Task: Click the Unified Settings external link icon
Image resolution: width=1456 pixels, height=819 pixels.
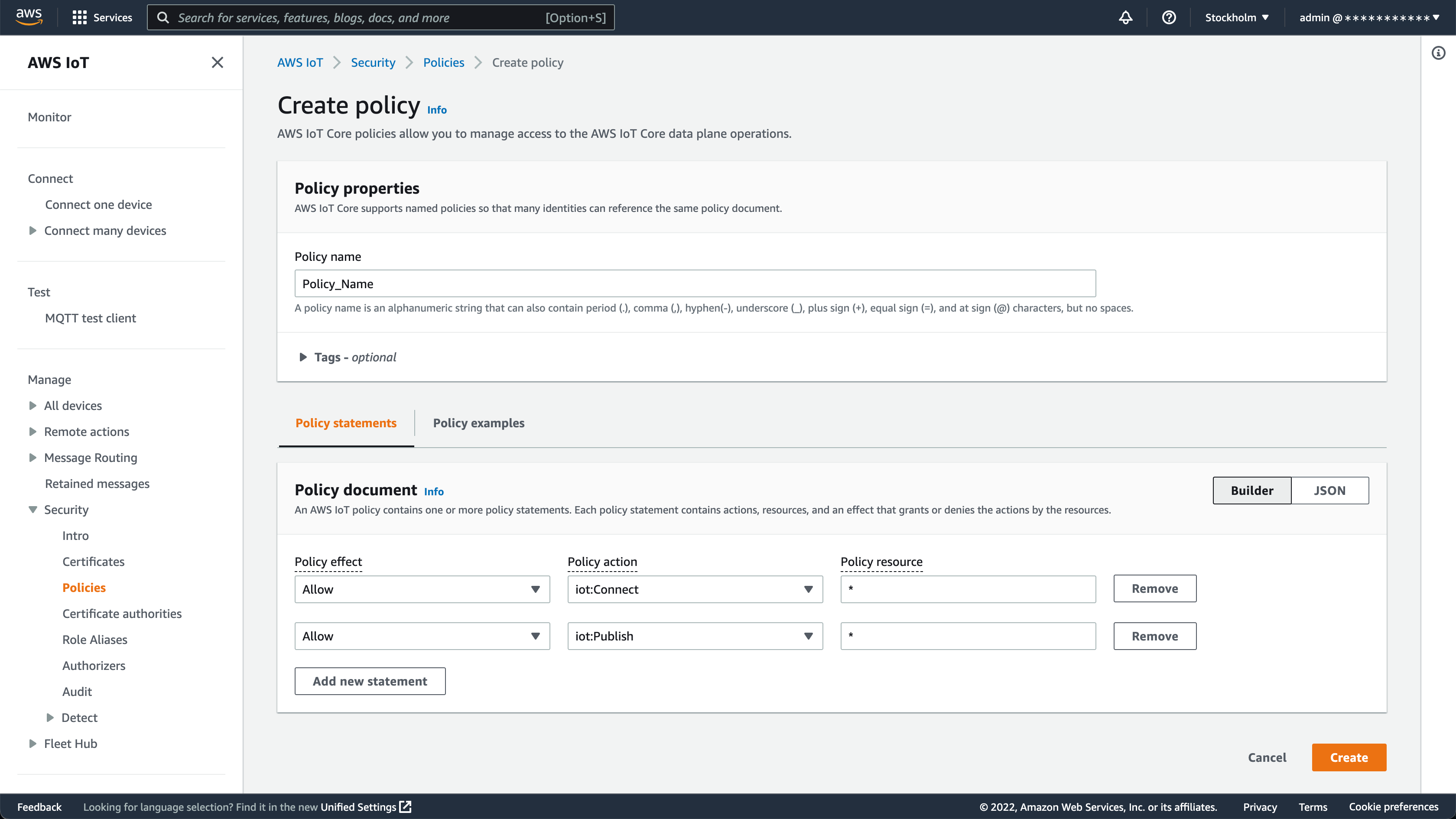Action: pyautogui.click(x=406, y=806)
